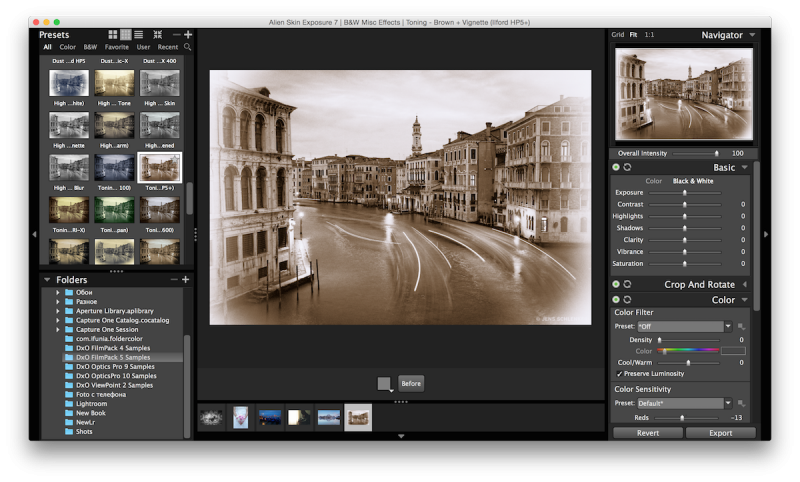Image resolution: width=800 pixels, height=482 pixels.
Task: Turn off the Color panel green toggle
Action: [x=616, y=299]
